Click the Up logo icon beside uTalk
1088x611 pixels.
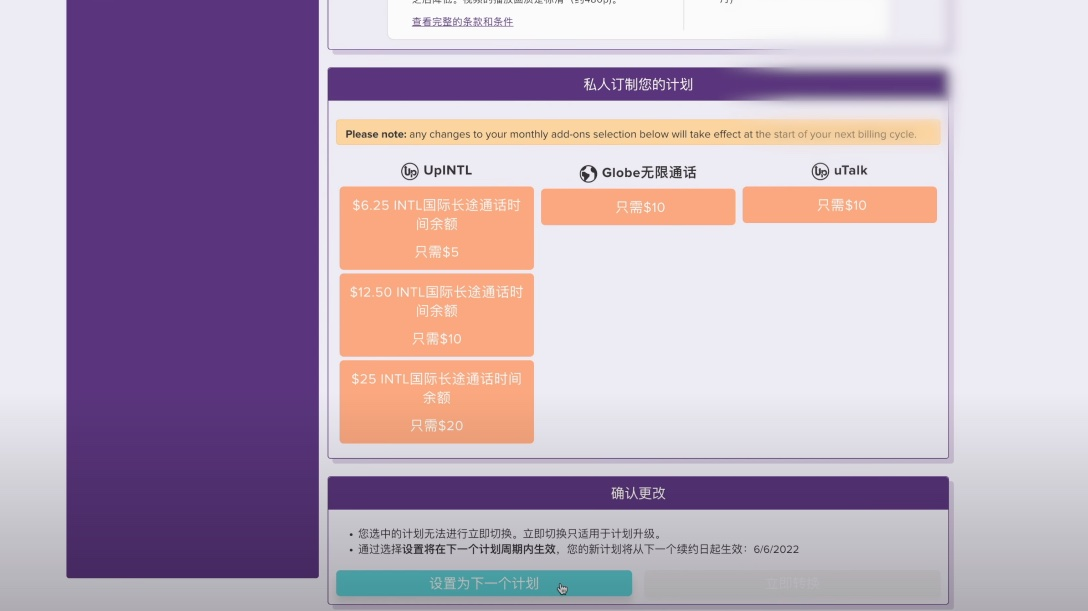(820, 171)
